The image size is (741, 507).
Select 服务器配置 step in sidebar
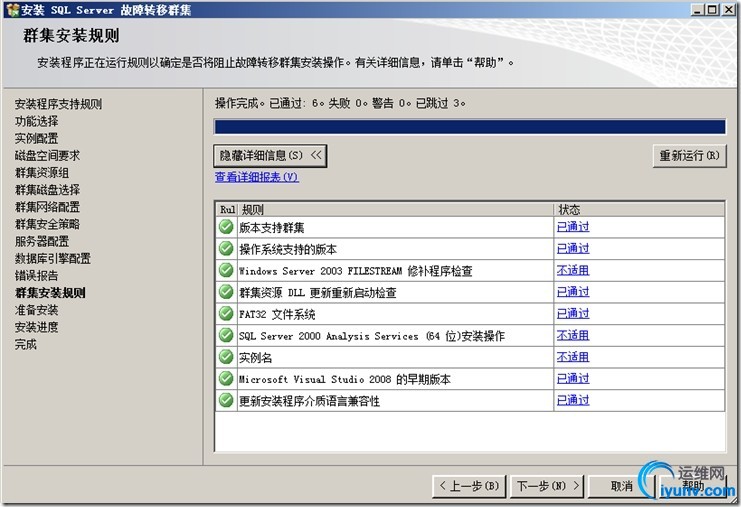(42, 241)
